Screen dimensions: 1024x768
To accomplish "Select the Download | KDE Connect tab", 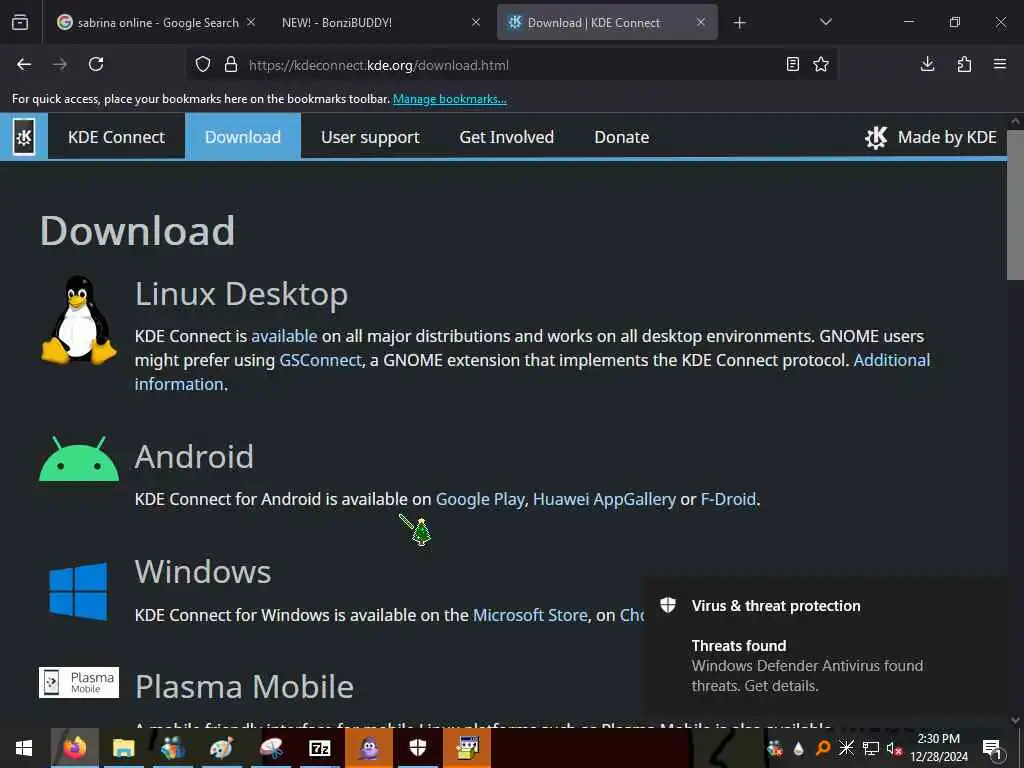I will click(607, 22).
